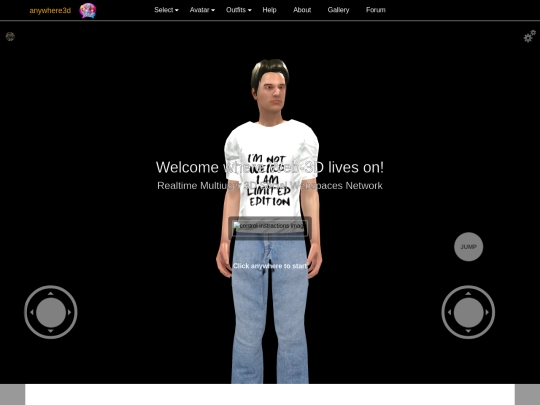Click the right joystick down arrow
The width and height of the screenshot is (540, 405).
(x=468, y=331)
